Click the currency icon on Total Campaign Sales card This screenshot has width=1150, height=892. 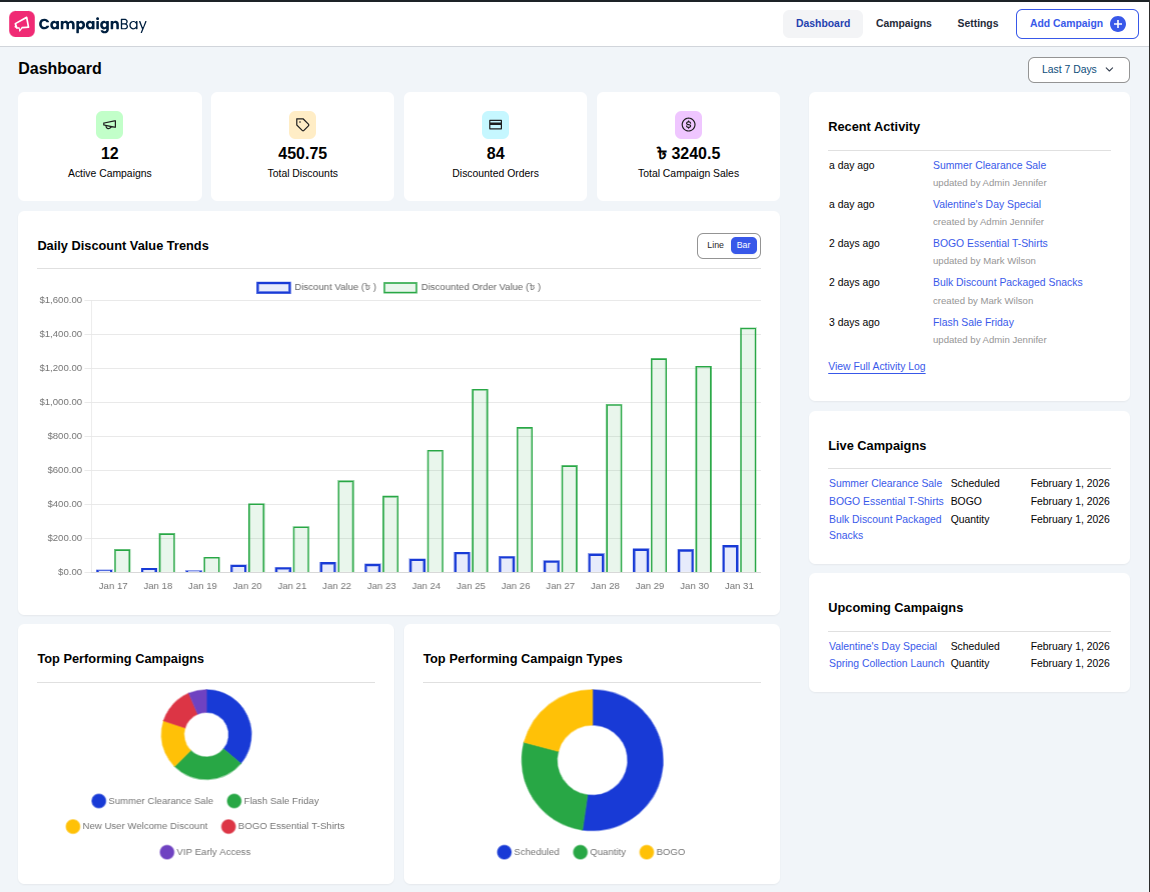688,124
